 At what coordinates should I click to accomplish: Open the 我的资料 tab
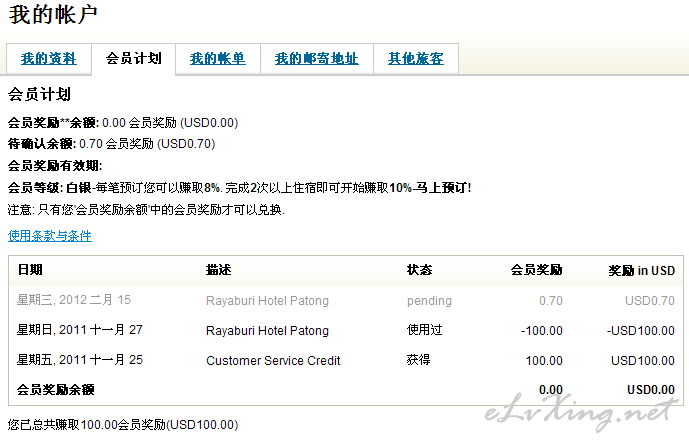pyautogui.click(x=49, y=58)
